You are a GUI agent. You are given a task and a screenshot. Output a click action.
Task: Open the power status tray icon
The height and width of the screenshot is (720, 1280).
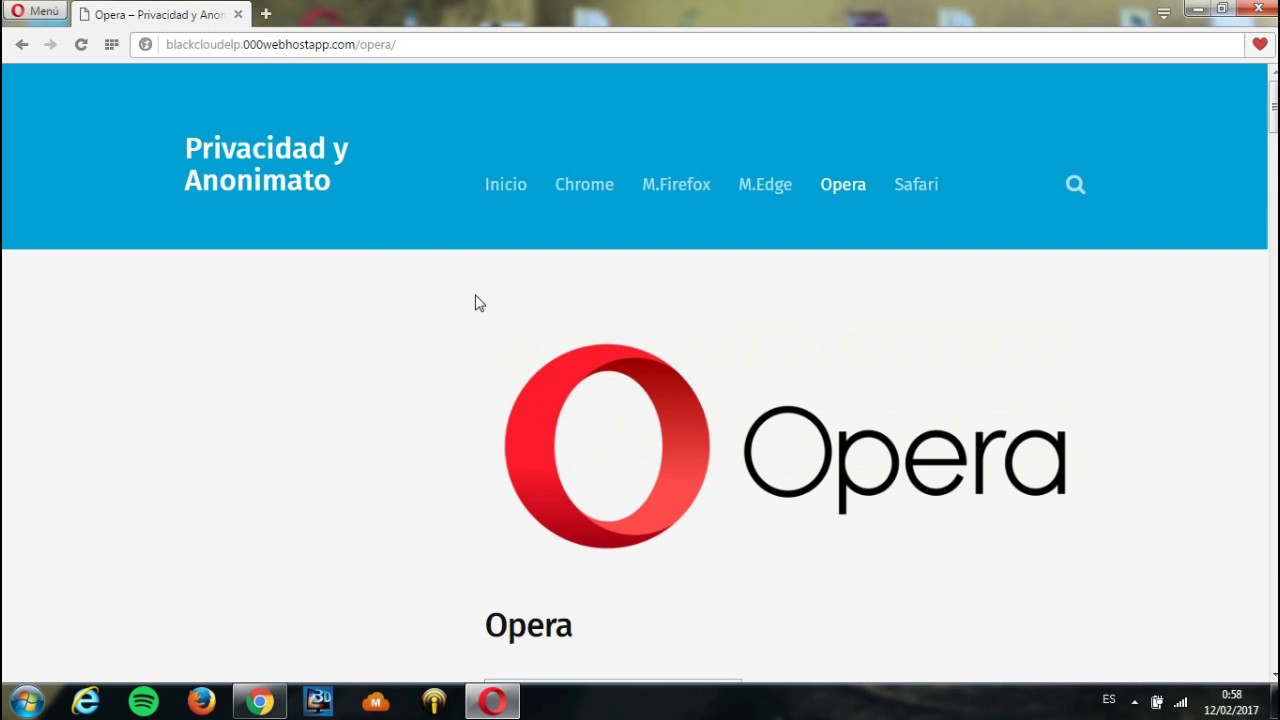click(x=1157, y=702)
